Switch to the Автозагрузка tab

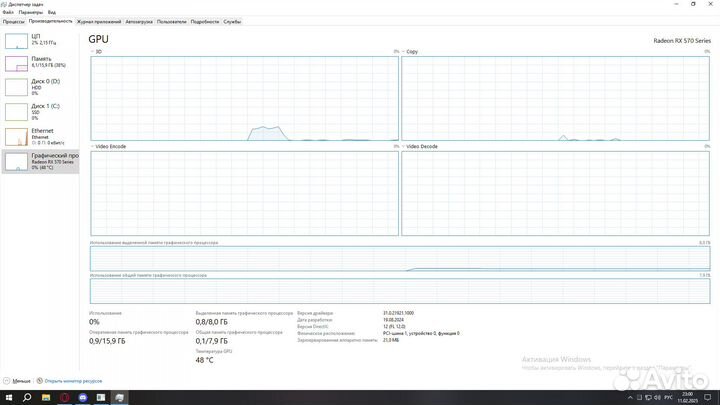pyautogui.click(x=139, y=20)
